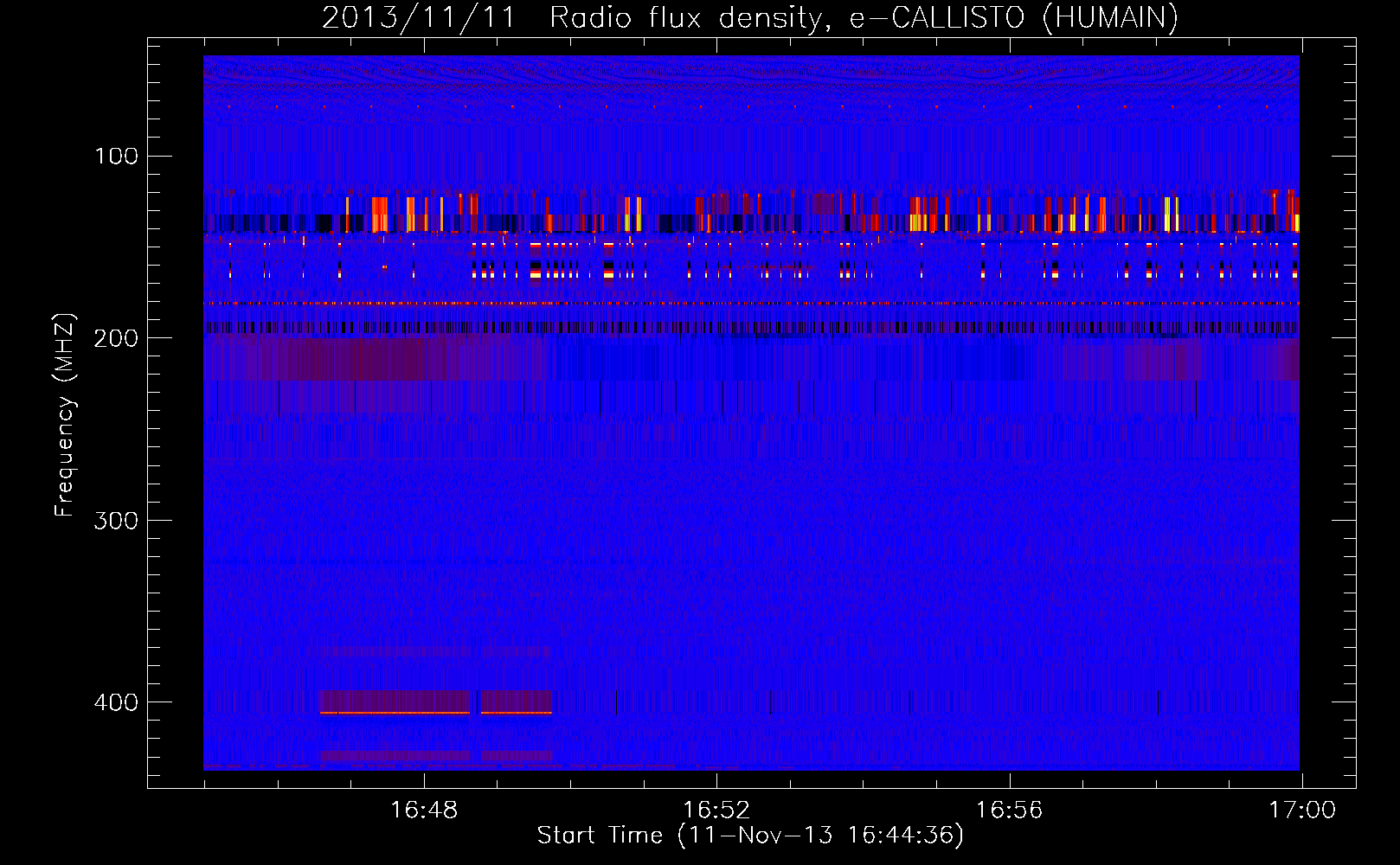Click the Frequency (MHZ) axis caption
This screenshot has width=1400, height=865.
pyautogui.click(x=65, y=415)
